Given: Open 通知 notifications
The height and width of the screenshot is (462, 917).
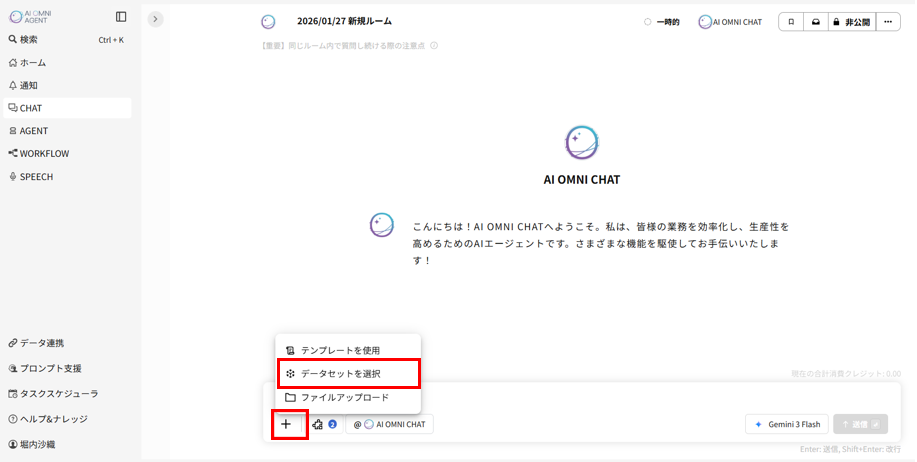Looking at the screenshot, I should pos(67,85).
